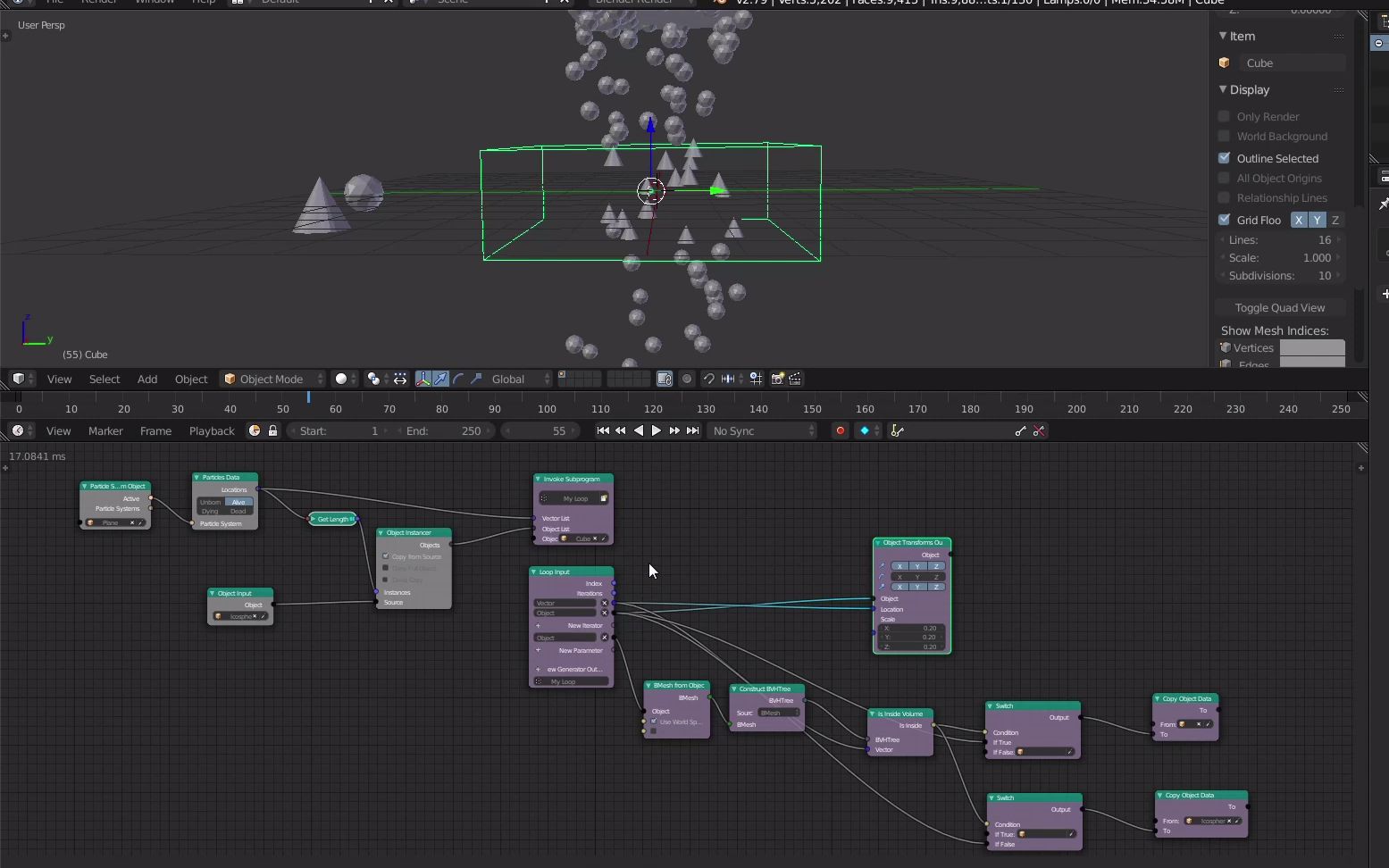Open the timeline editor type clock icon
Image resolution: width=1389 pixels, height=868 pixels.
(21, 430)
